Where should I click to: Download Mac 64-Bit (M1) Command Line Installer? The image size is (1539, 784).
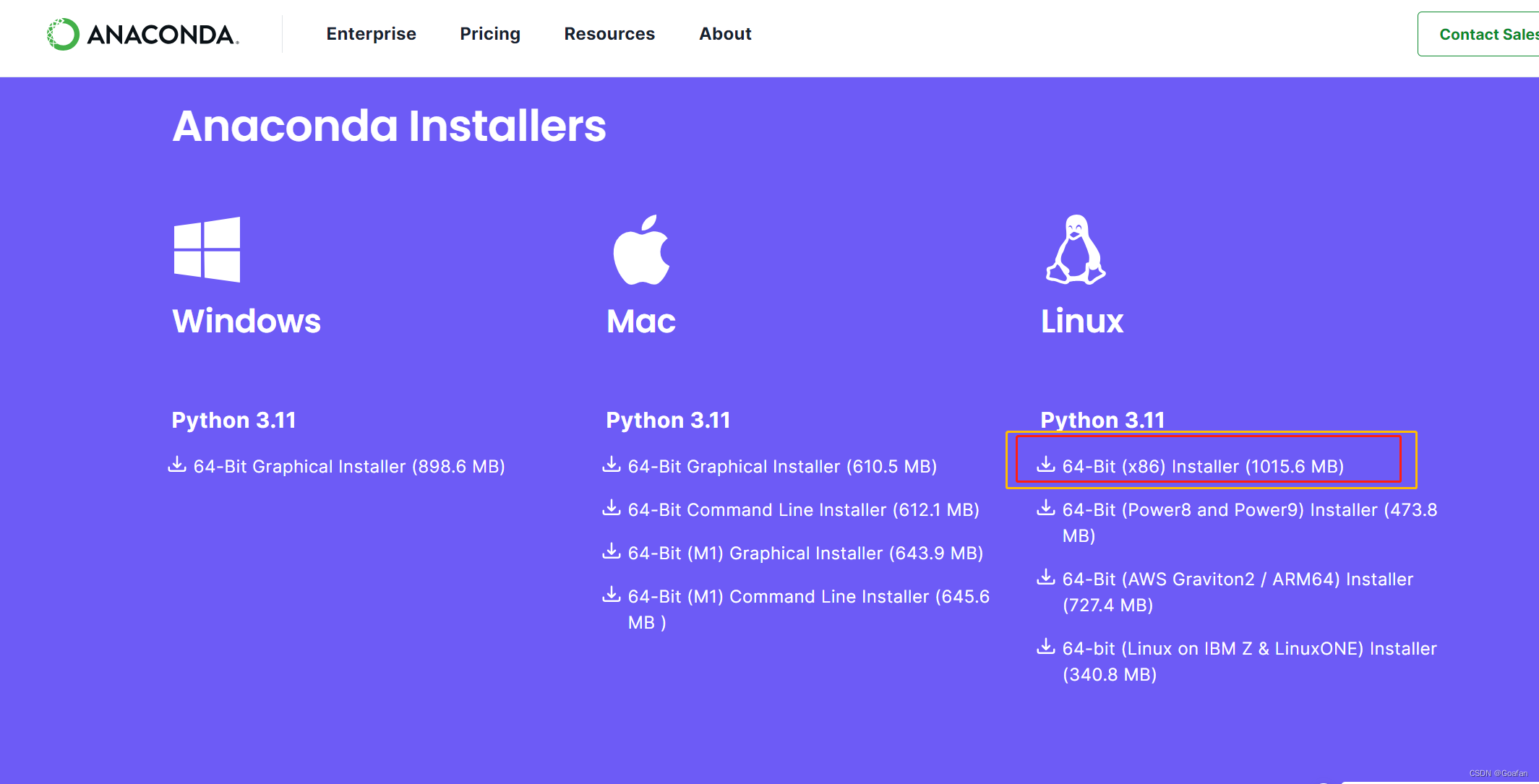tap(808, 597)
